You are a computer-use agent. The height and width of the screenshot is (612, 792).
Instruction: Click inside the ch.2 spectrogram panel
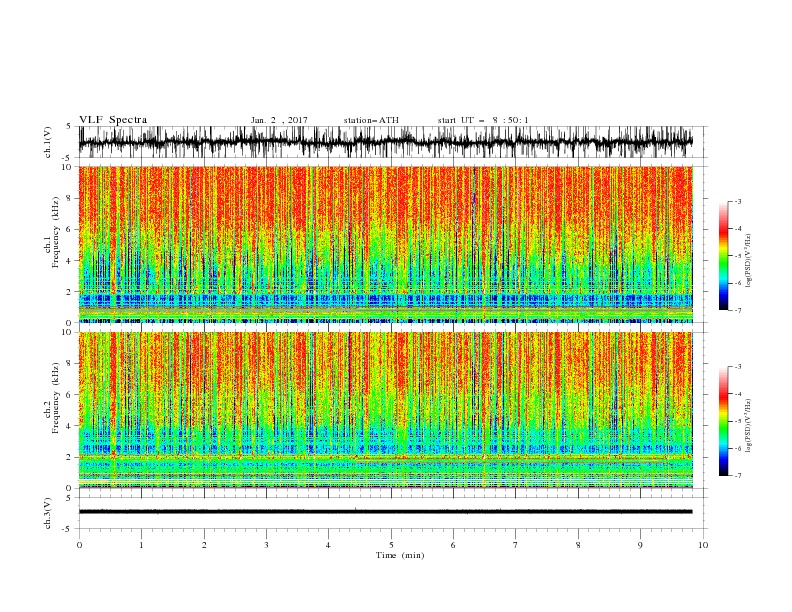[385, 410]
